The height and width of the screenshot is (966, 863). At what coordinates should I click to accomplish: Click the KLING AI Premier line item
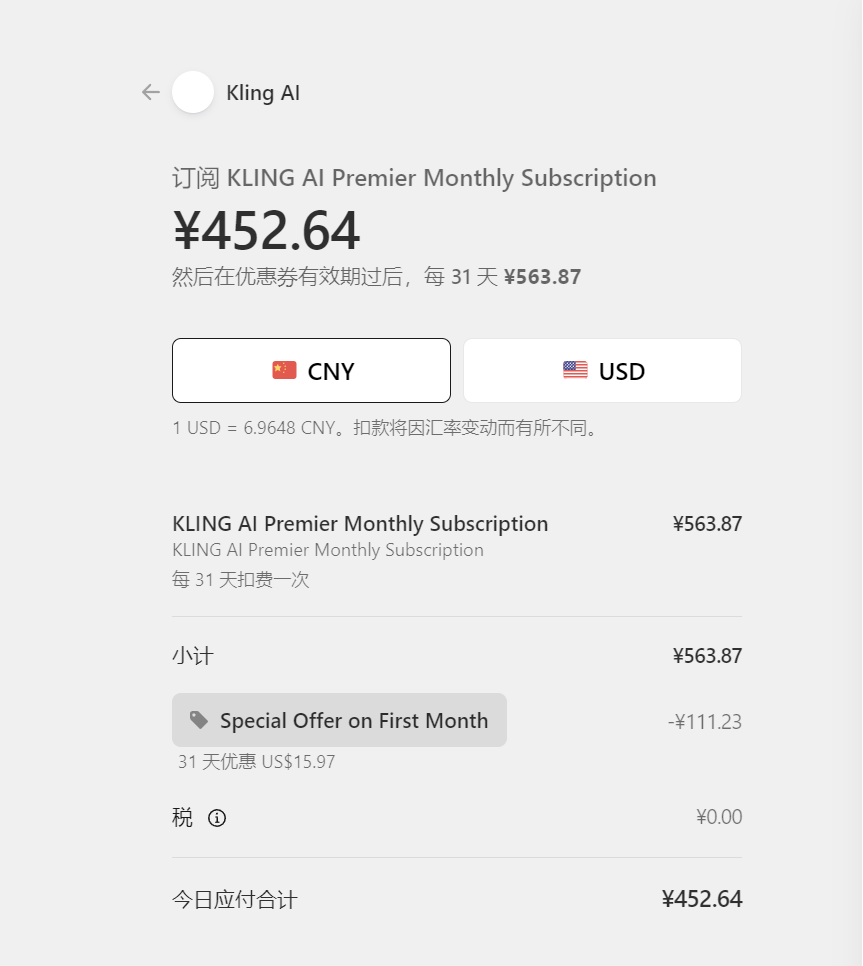pyautogui.click(x=360, y=524)
